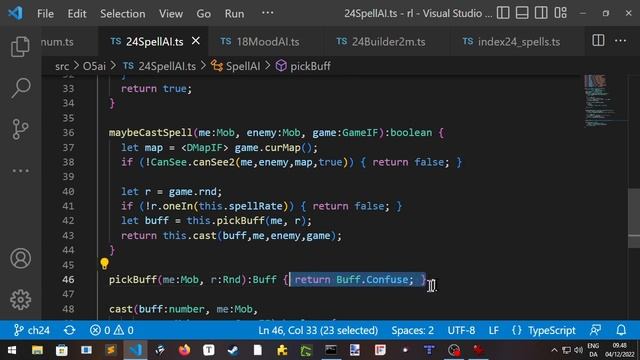The height and width of the screenshot is (360, 640).
Task: Click the vertical scrollbar thumb in editor
Action: coord(634,217)
